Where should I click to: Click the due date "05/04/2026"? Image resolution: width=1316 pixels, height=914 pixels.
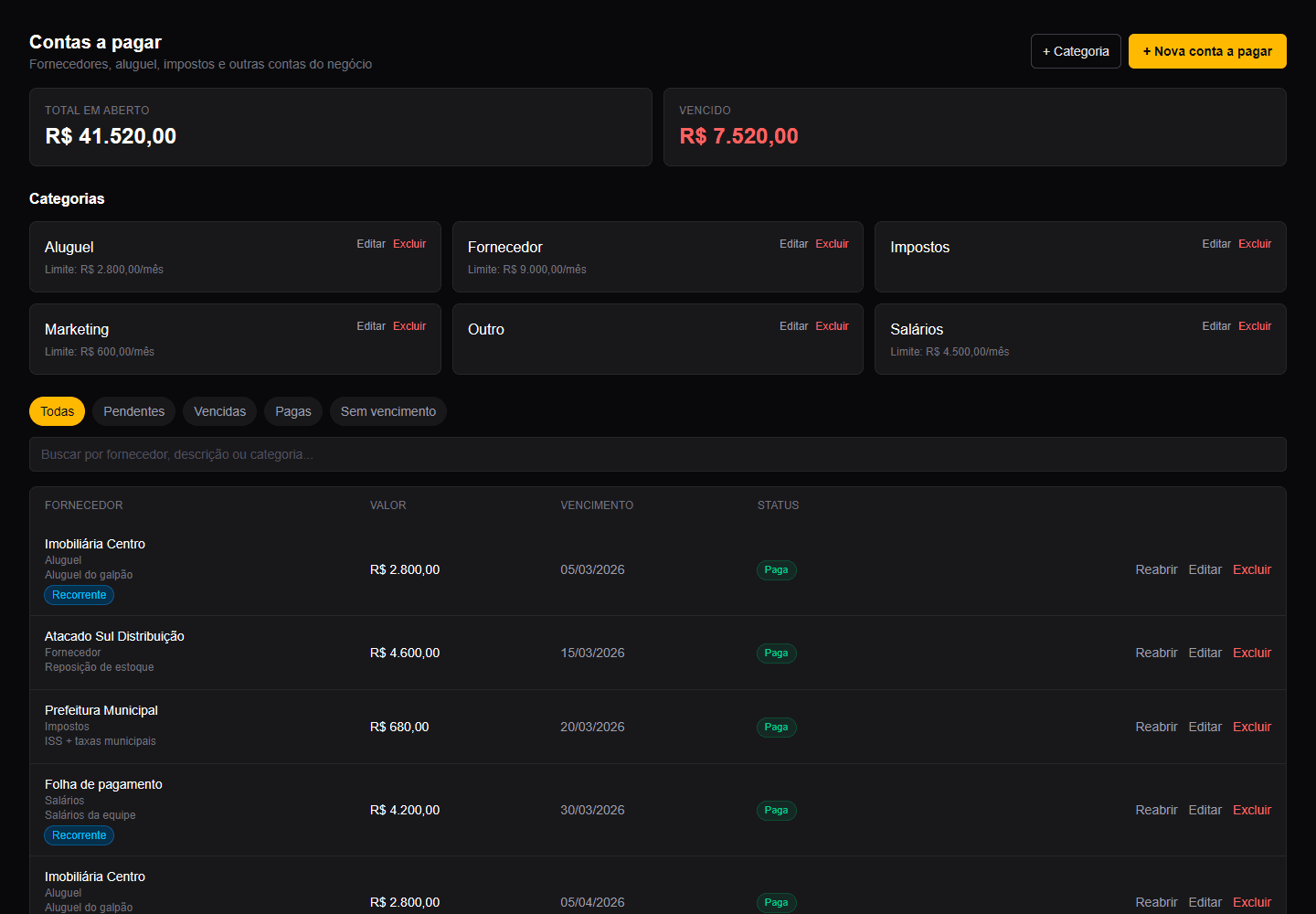click(x=592, y=902)
